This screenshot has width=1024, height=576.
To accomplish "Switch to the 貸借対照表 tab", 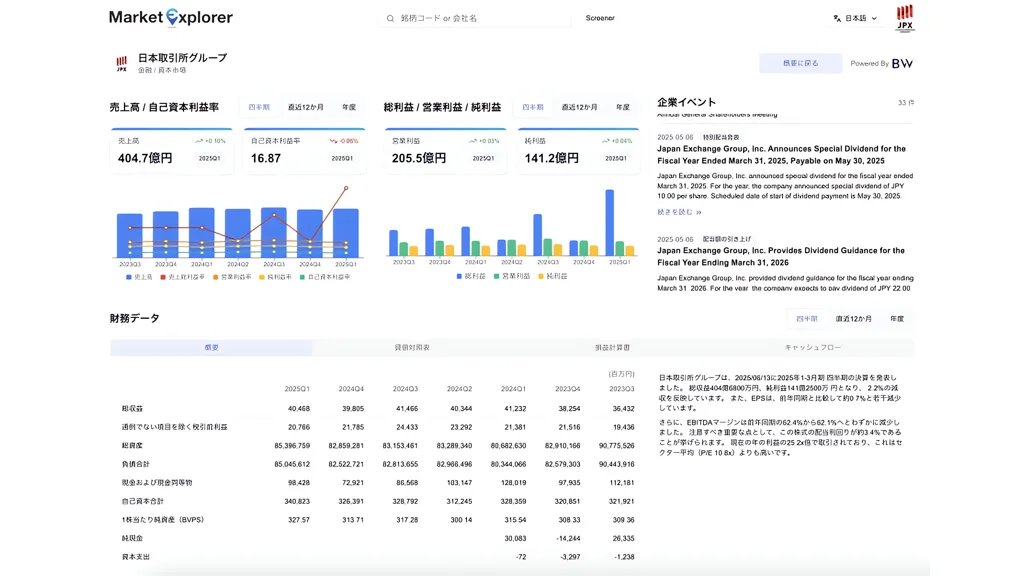I will pyautogui.click(x=412, y=347).
